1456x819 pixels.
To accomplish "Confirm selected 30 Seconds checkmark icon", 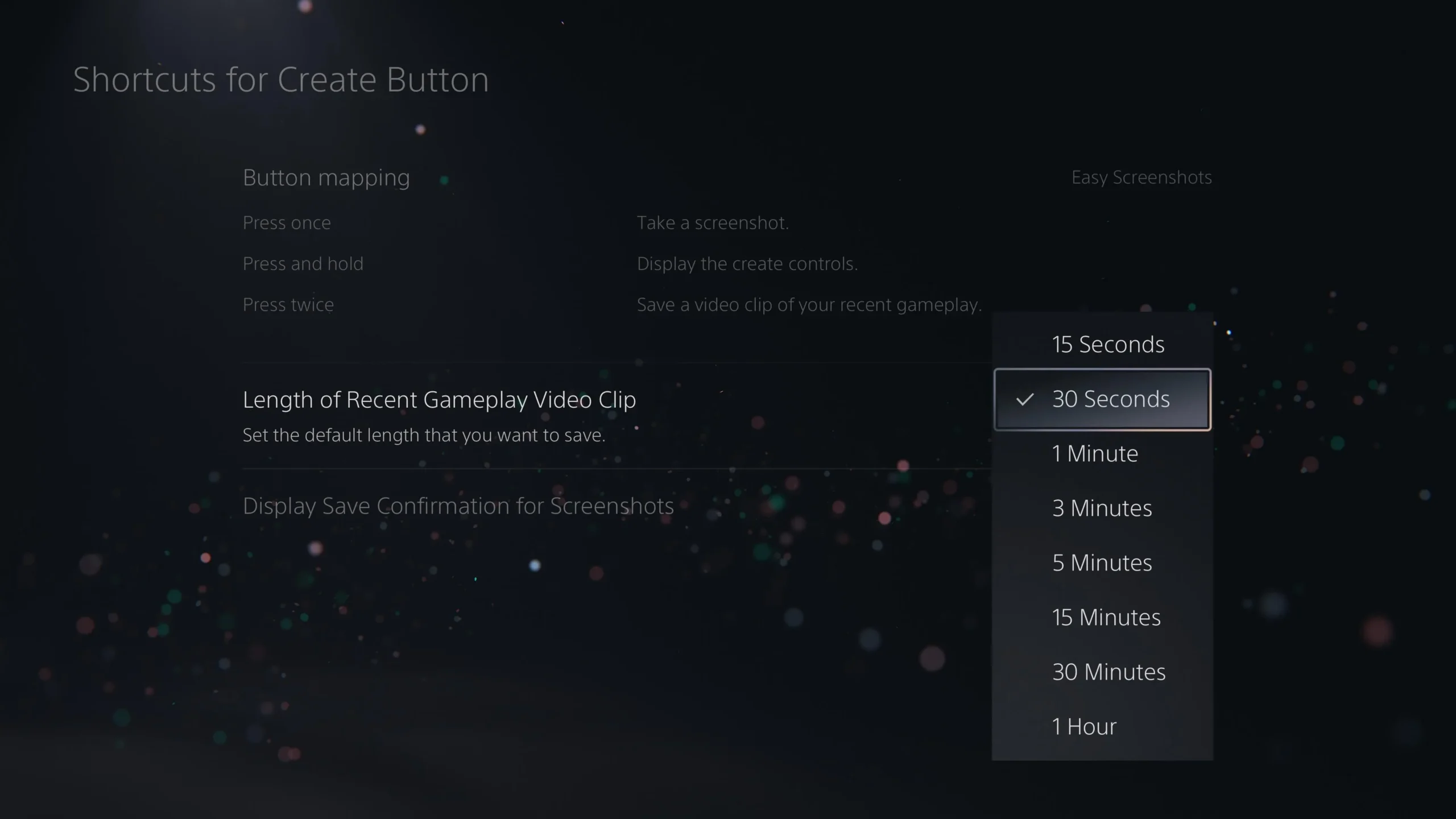I will tap(1024, 398).
